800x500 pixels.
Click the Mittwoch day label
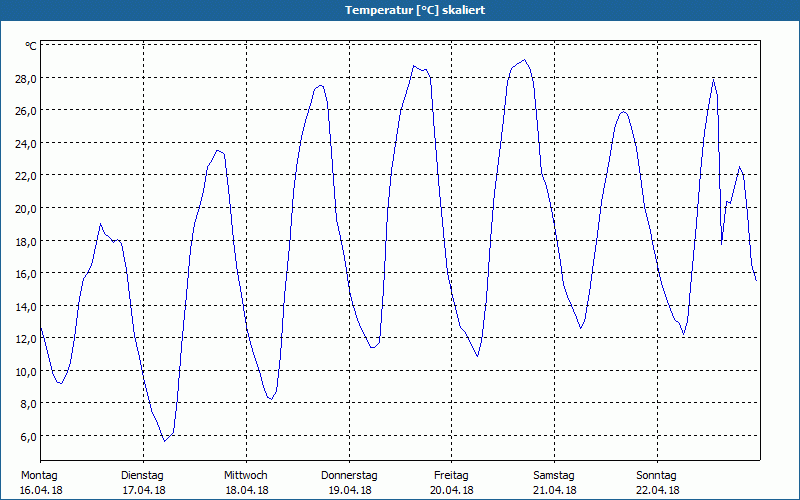(245, 475)
